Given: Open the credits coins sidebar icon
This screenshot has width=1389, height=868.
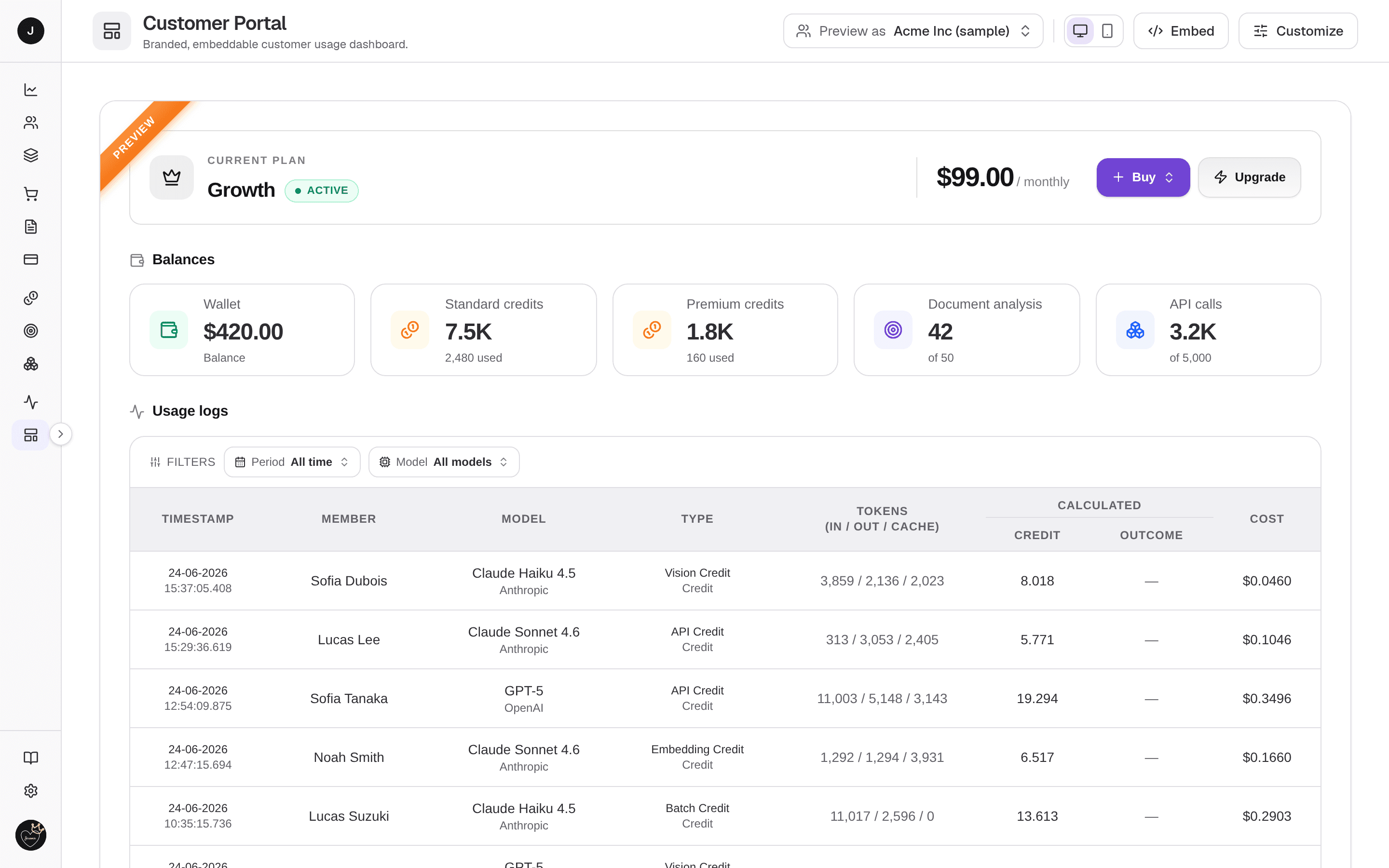Looking at the screenshot, I should 30,298.
